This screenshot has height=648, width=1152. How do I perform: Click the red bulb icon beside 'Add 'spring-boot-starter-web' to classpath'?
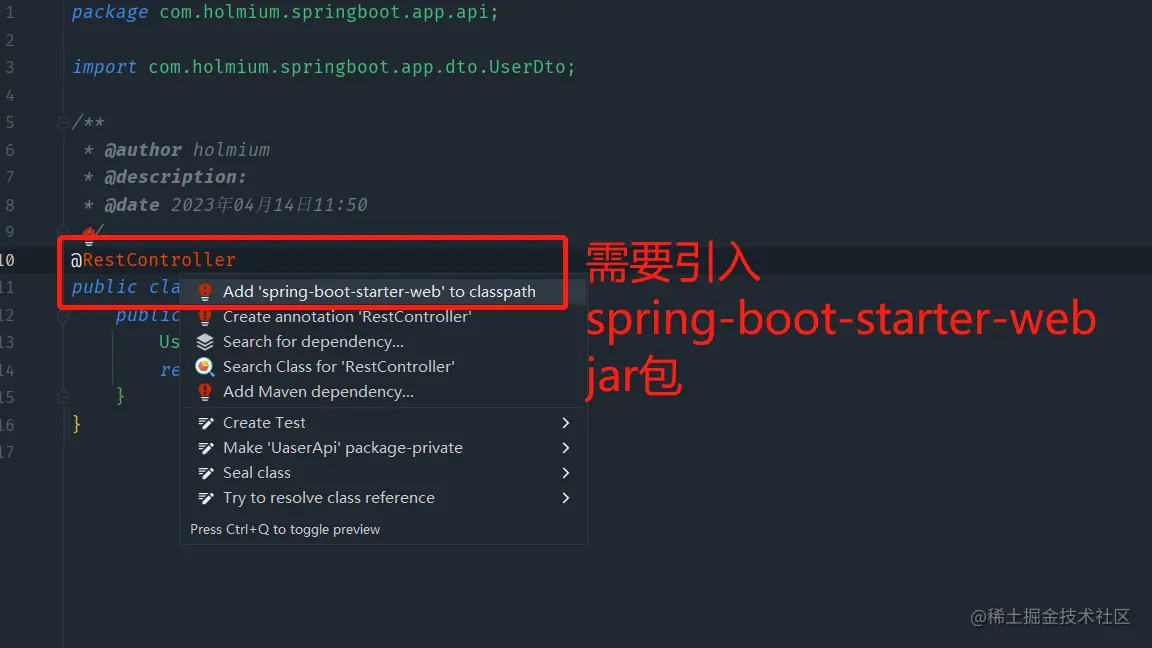204,291
